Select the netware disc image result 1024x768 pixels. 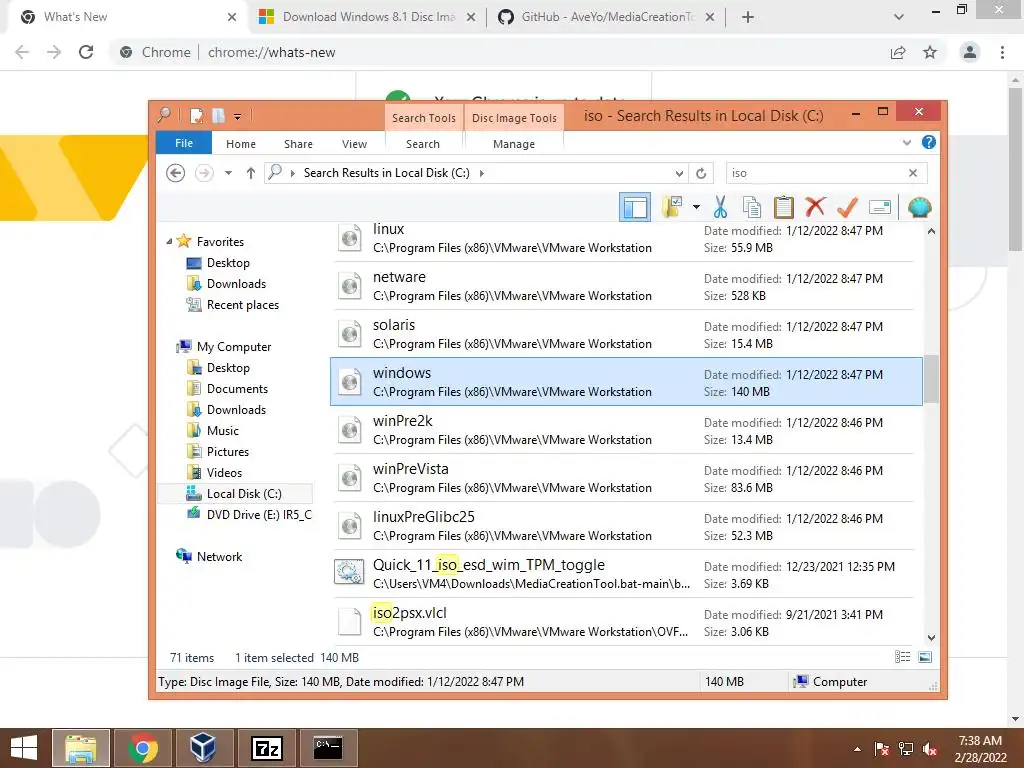626,285
